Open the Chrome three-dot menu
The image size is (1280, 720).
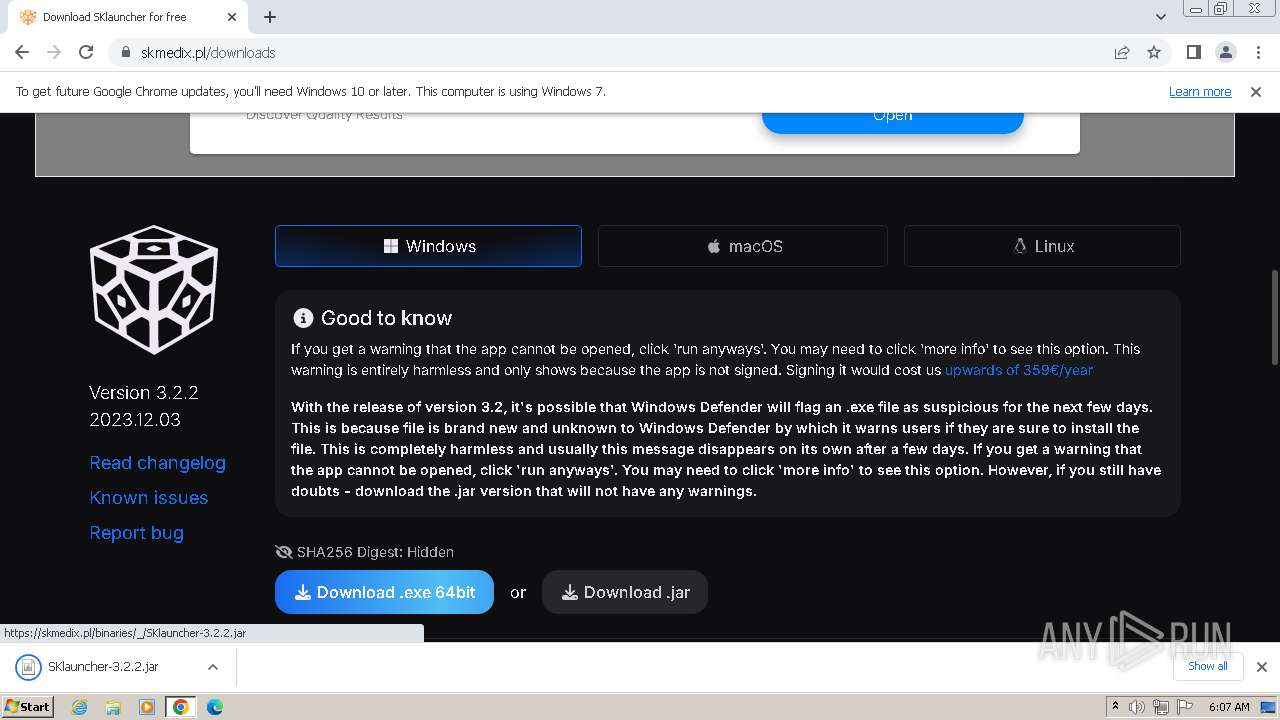[1258, 52]
